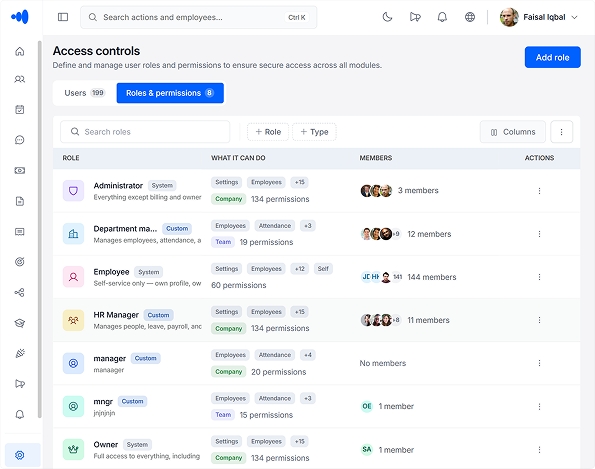Open actions menu for Administrator role

coord(539,190)
